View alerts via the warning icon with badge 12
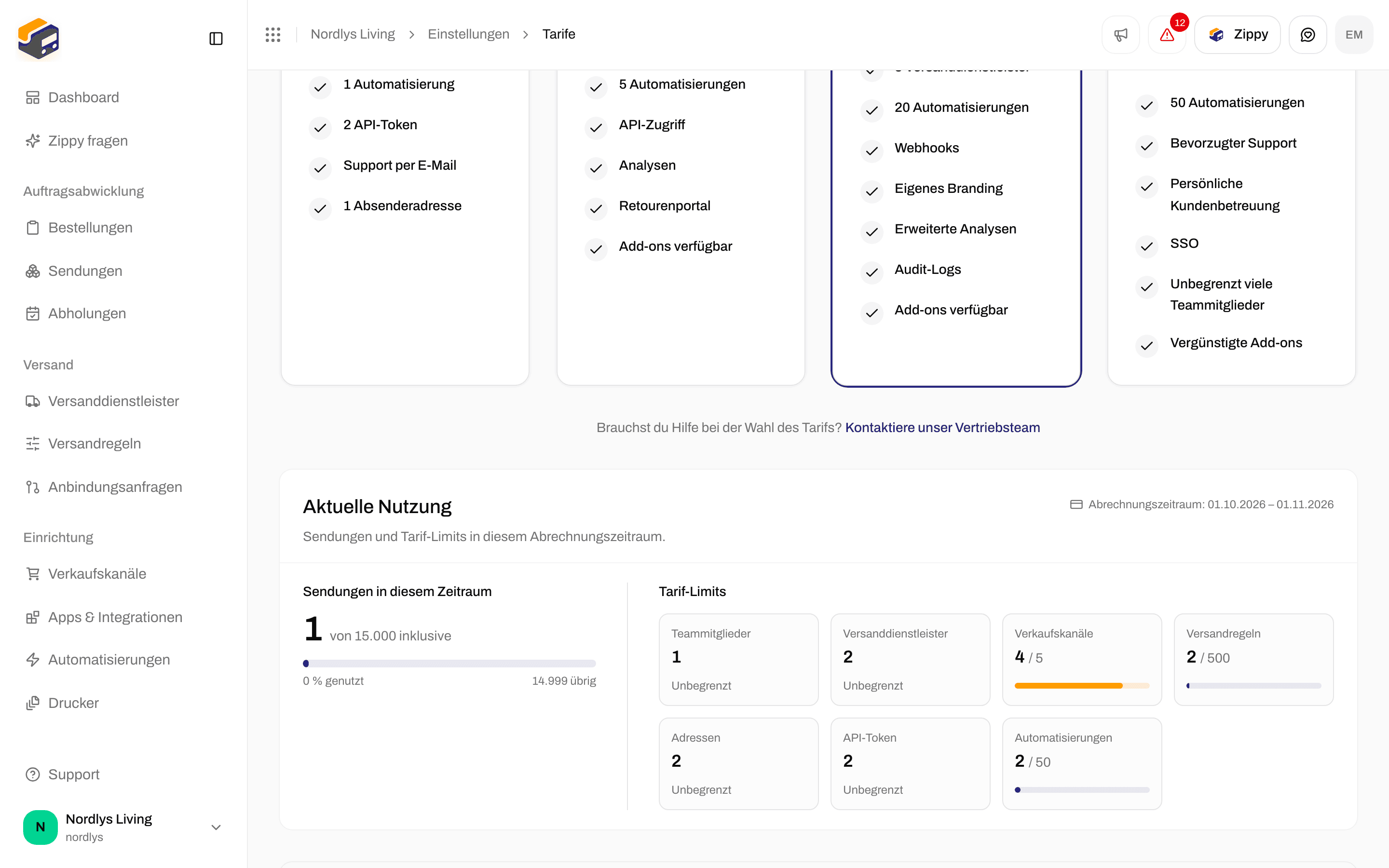Viewport: 1389px width, 868px height. tap(1167, 34)
